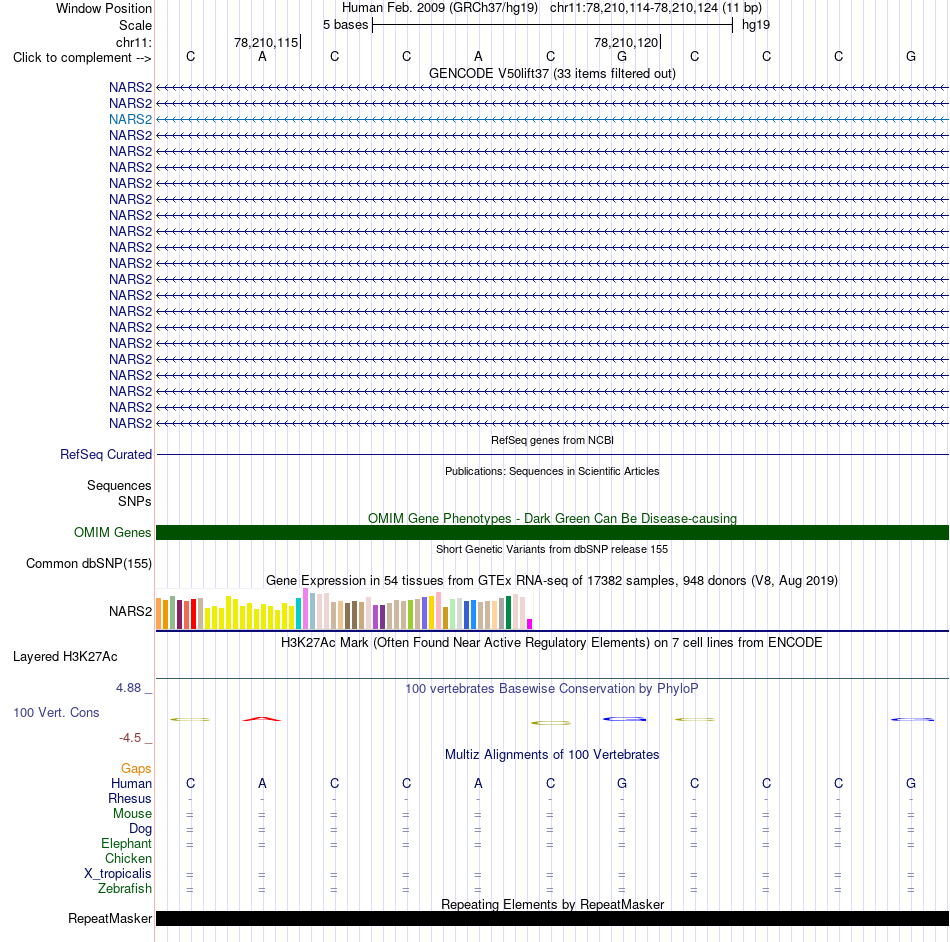950x942 pixels.
Task: Click the dark green bar in GTEx expression chart
Action: (508, 612)
